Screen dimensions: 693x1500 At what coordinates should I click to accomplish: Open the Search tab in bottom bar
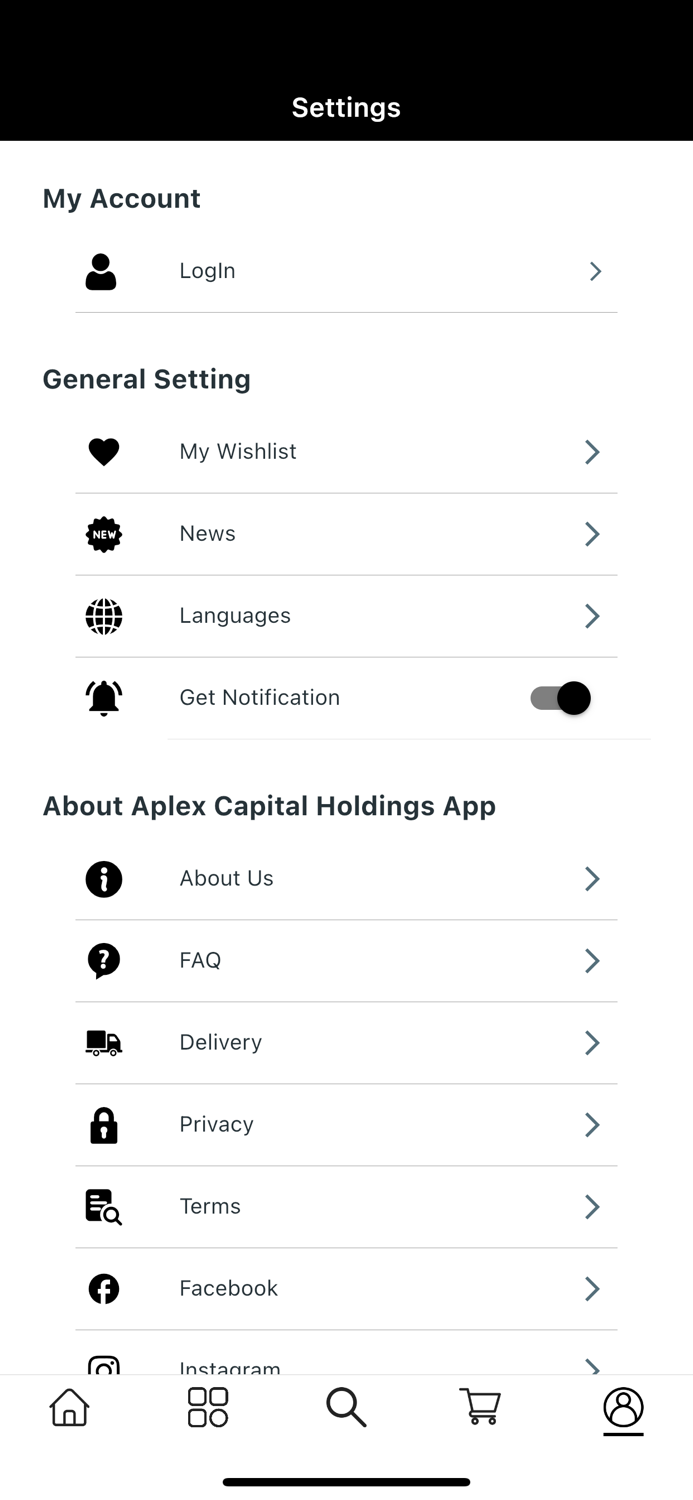coord(346,1407)
